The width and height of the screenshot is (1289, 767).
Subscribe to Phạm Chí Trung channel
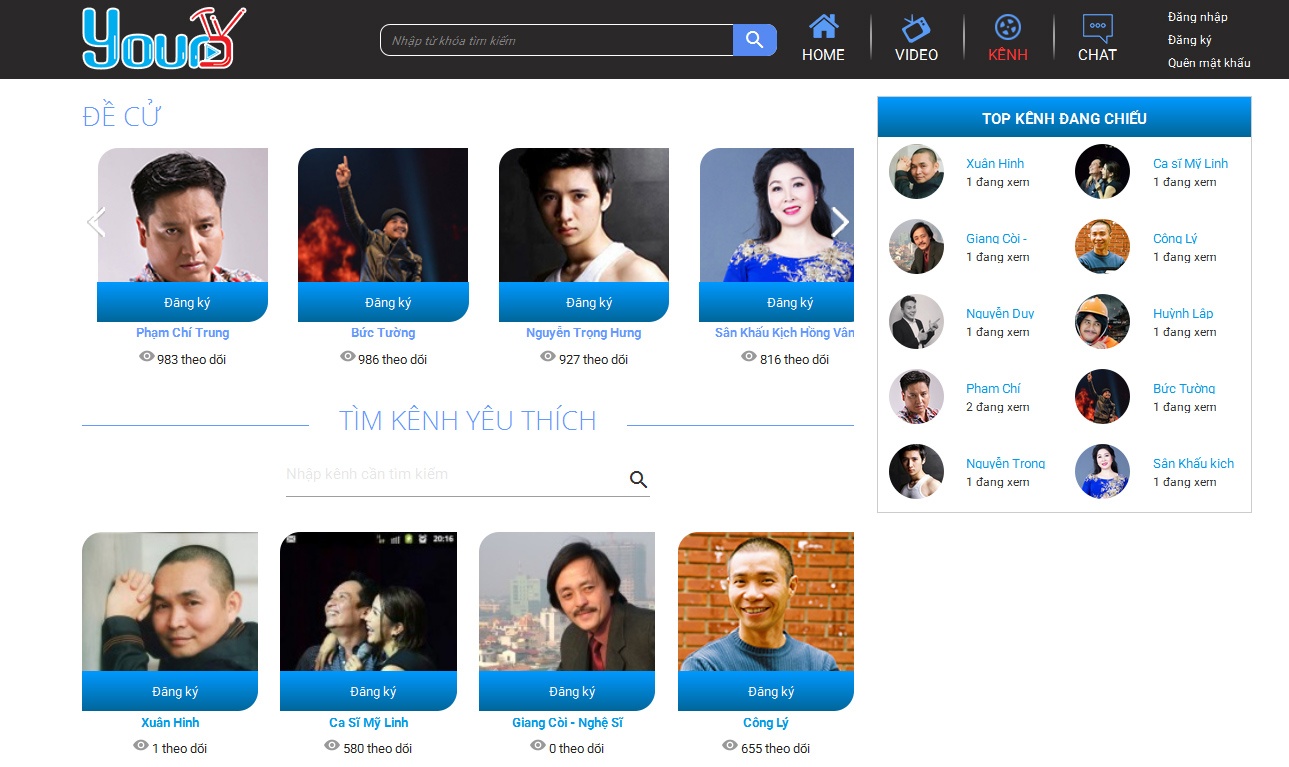point(187,302)
